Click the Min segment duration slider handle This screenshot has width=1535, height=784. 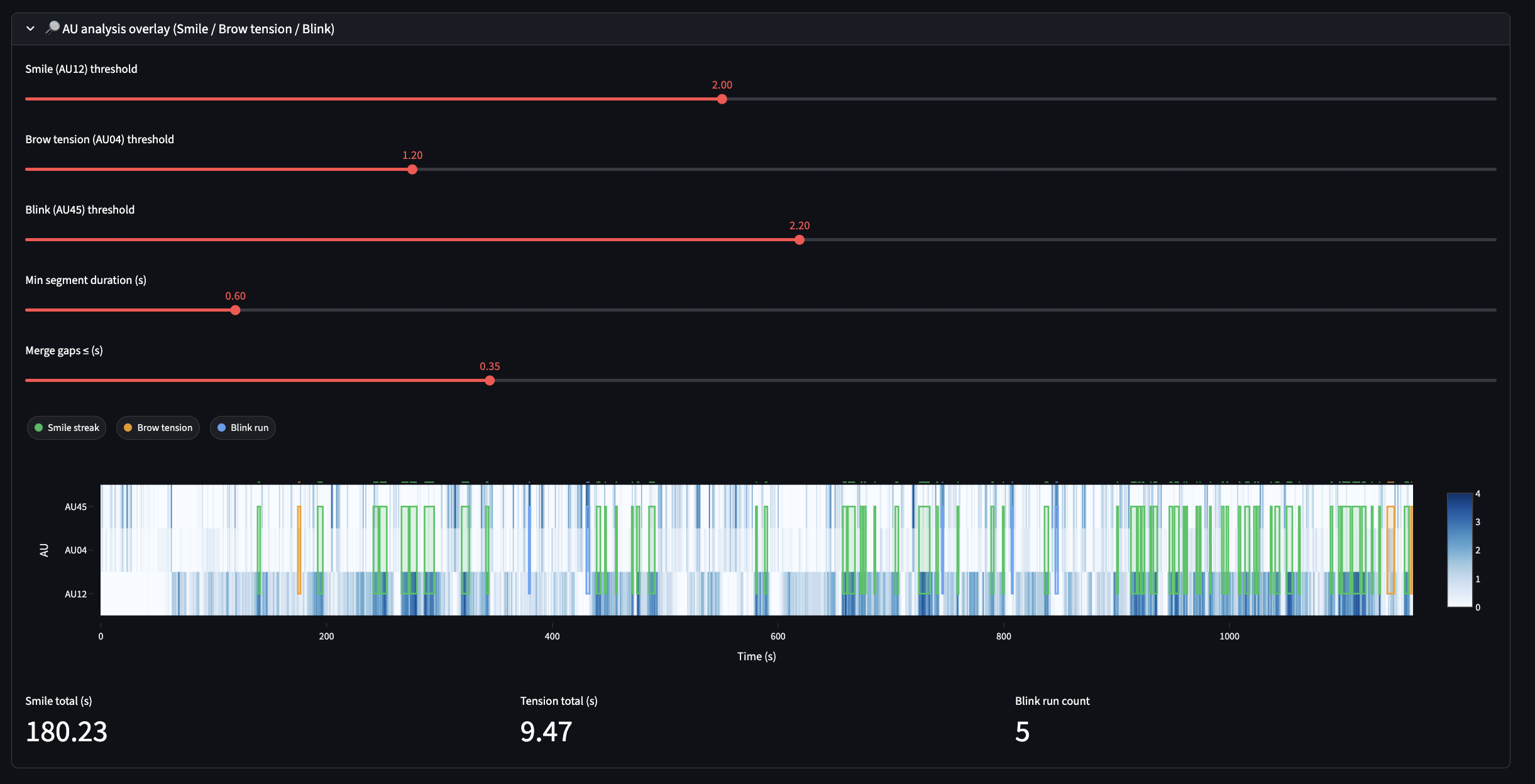235,310
